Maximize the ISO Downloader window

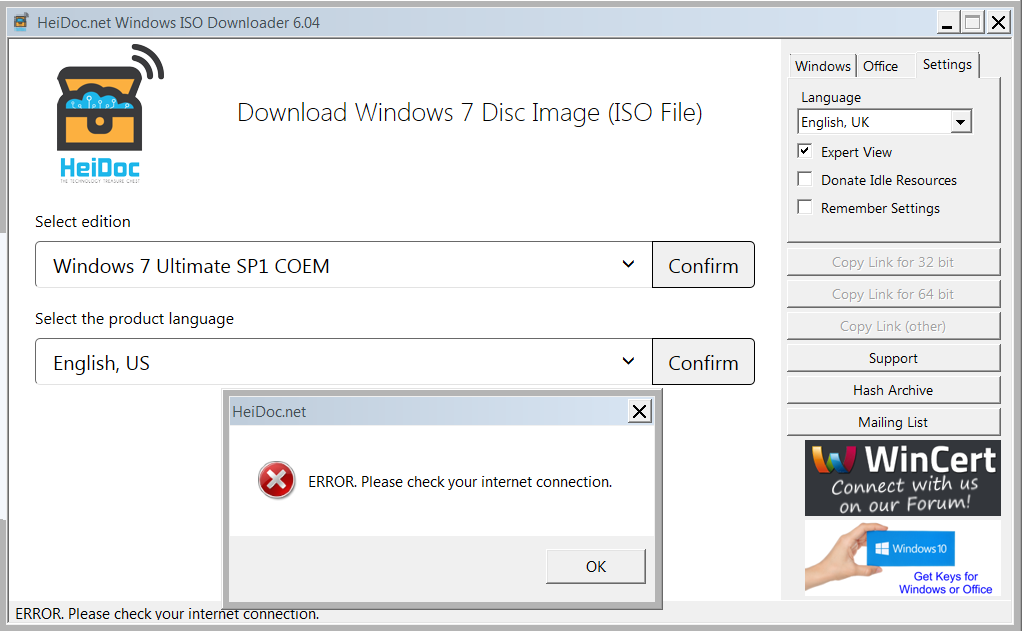point(972,23)
